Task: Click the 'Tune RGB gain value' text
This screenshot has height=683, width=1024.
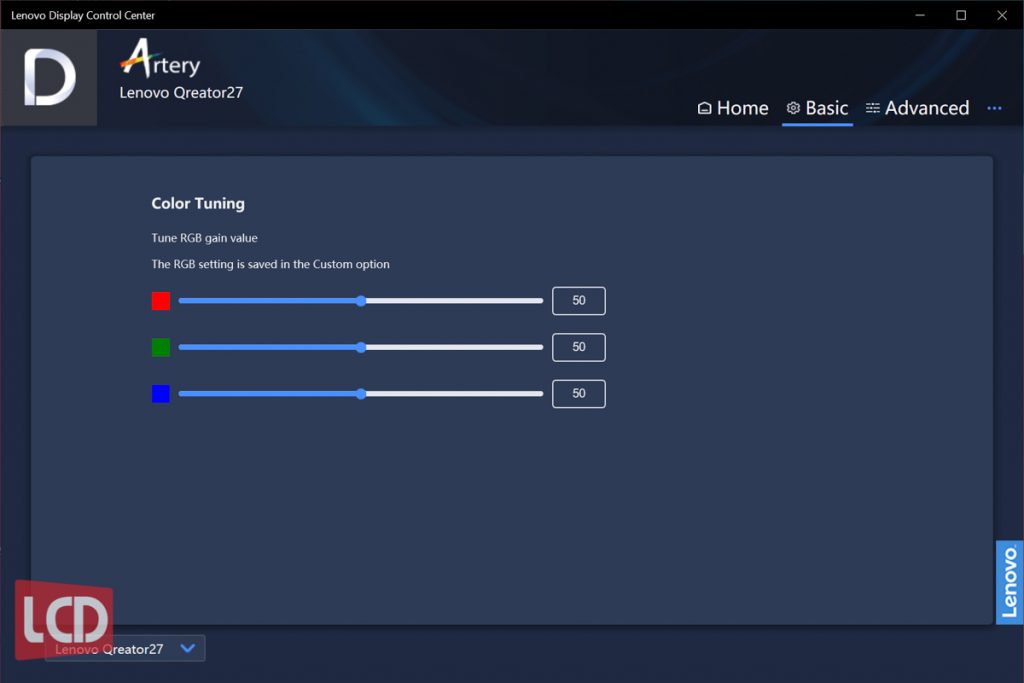Action: click(204, 238)
